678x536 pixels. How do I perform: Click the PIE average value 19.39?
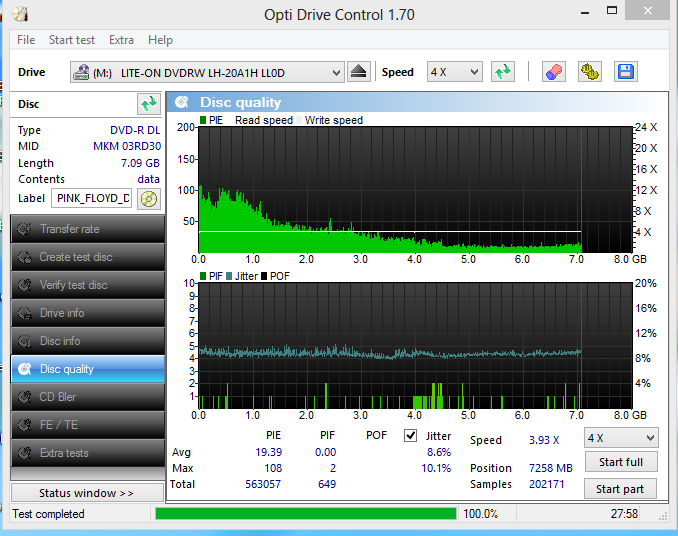(x=268, y=452)
